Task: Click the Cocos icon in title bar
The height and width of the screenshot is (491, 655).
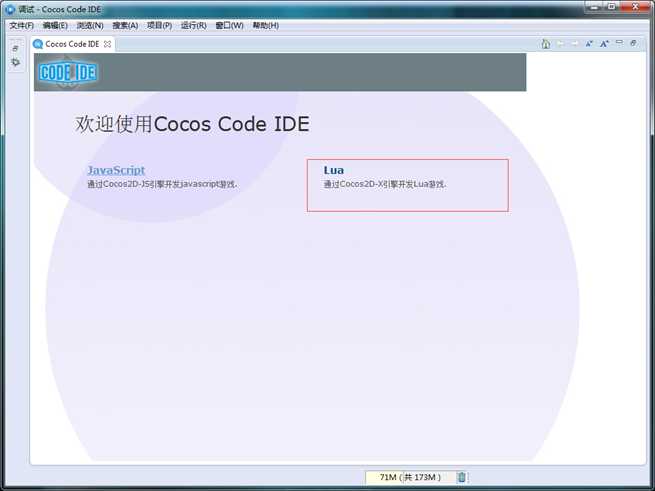Action: (x=9, y=9)
